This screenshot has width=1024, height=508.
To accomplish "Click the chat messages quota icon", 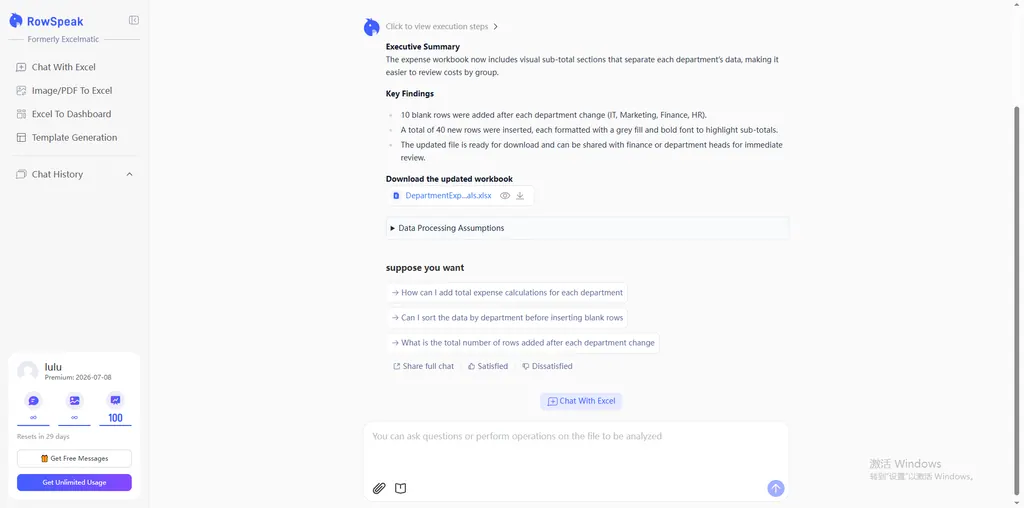I will pyautogui.click(x=33, y=401).
